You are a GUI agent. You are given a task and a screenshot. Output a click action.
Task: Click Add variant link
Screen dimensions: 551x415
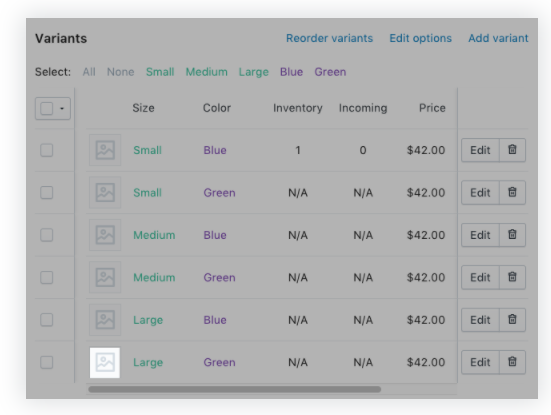click(x=498, y=38)
